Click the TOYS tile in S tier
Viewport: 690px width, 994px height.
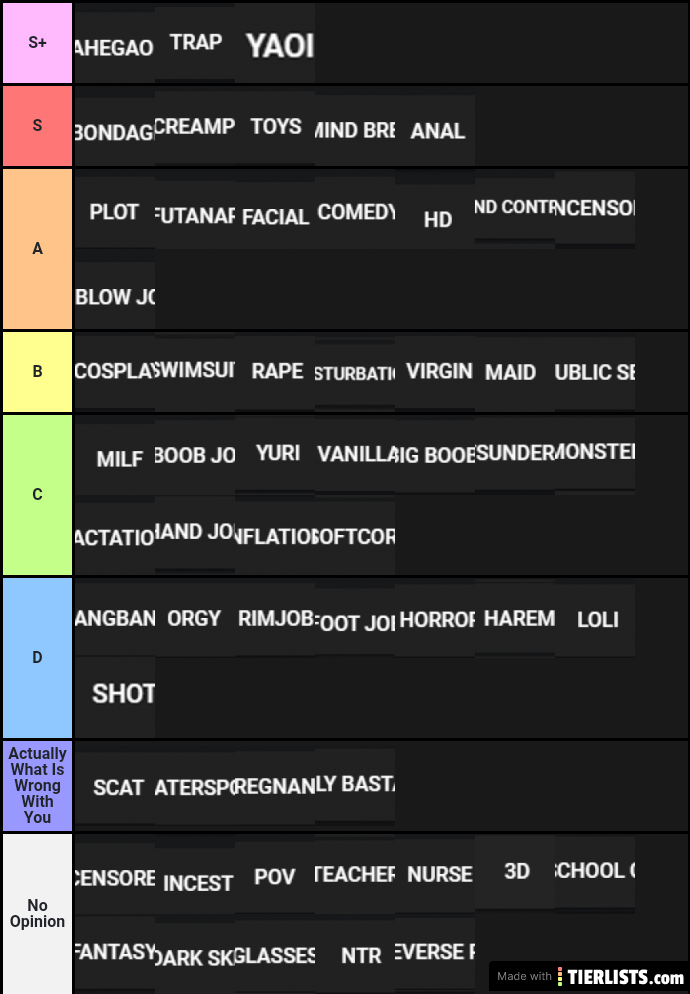tap(275, 126)
